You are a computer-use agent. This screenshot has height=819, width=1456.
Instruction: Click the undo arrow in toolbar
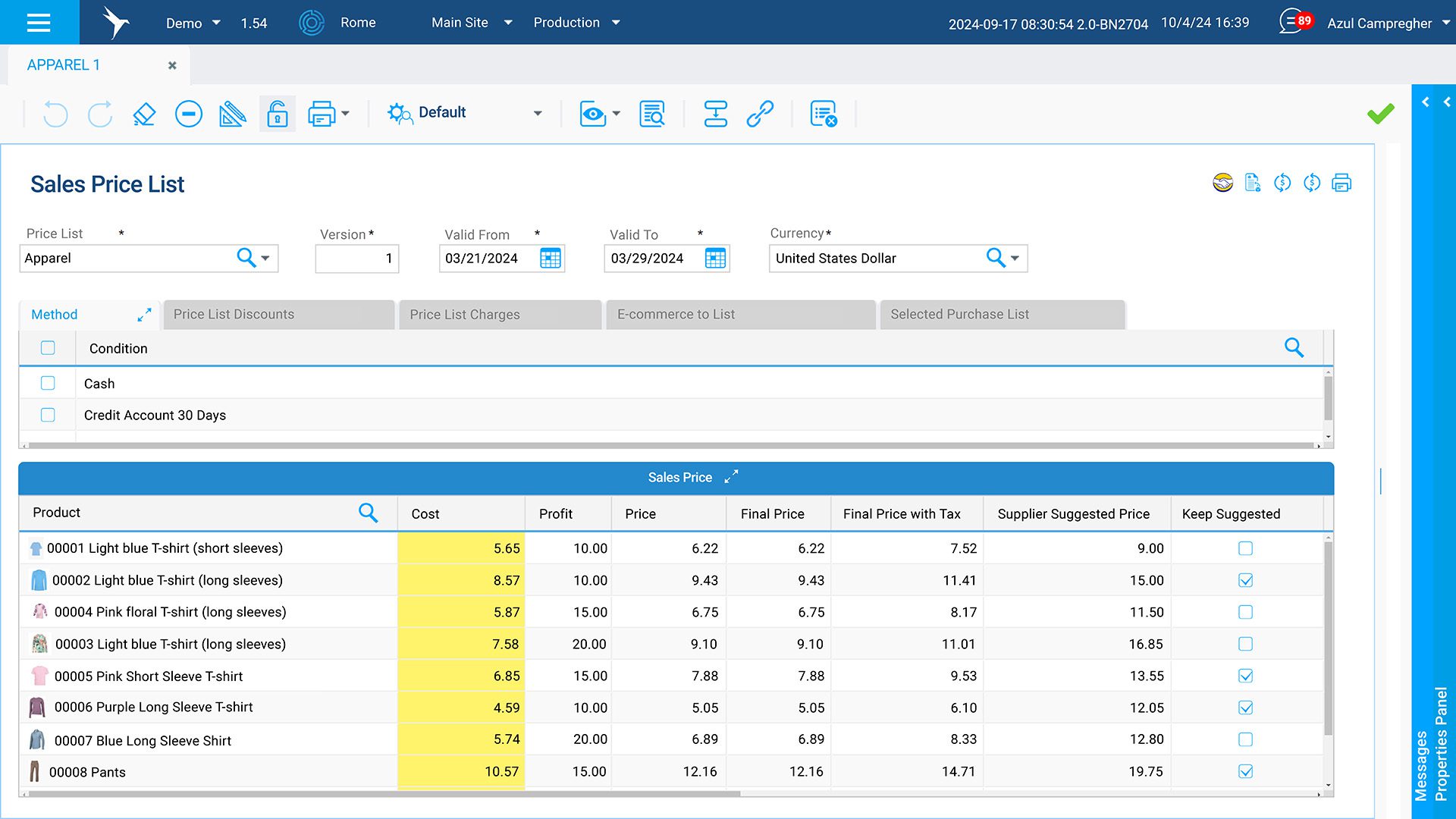[x=55, y=114]
